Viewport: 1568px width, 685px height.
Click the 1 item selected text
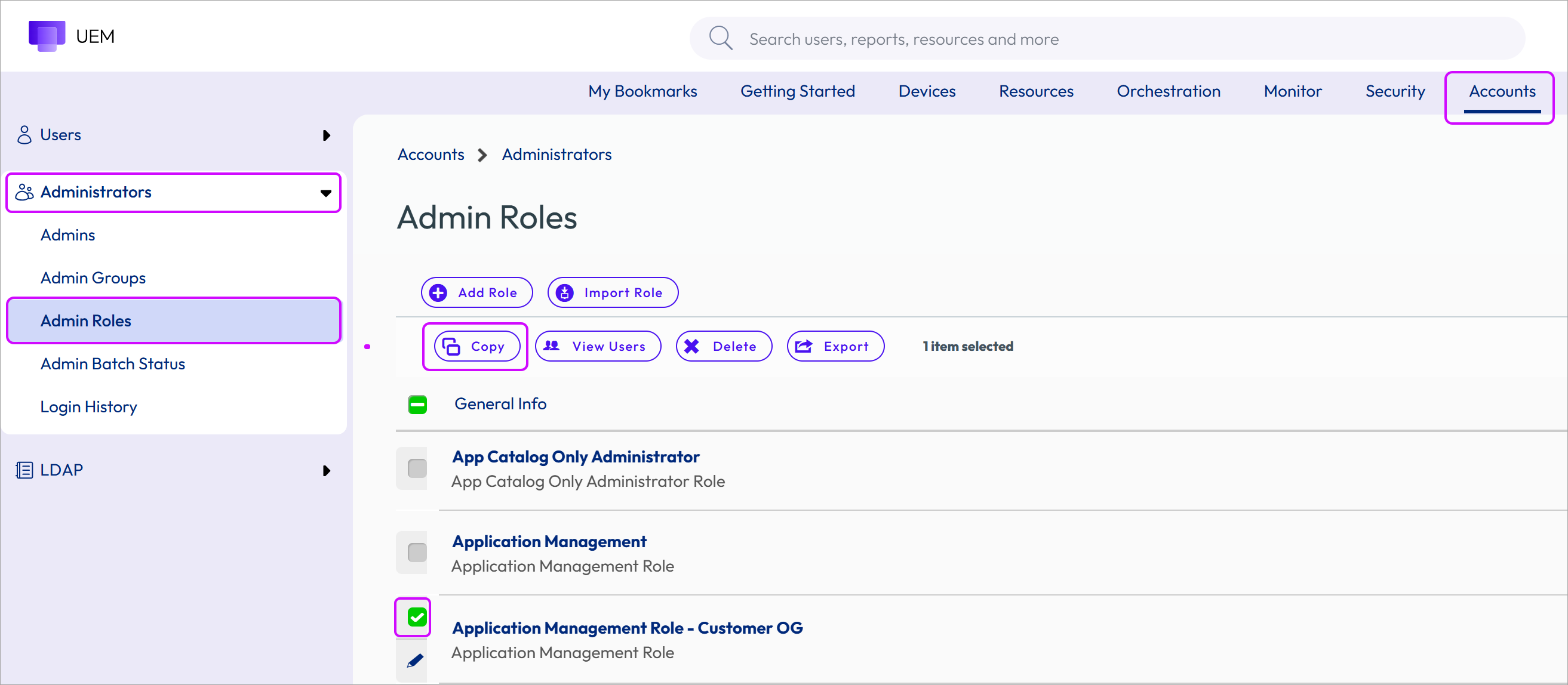click(967, 346)
